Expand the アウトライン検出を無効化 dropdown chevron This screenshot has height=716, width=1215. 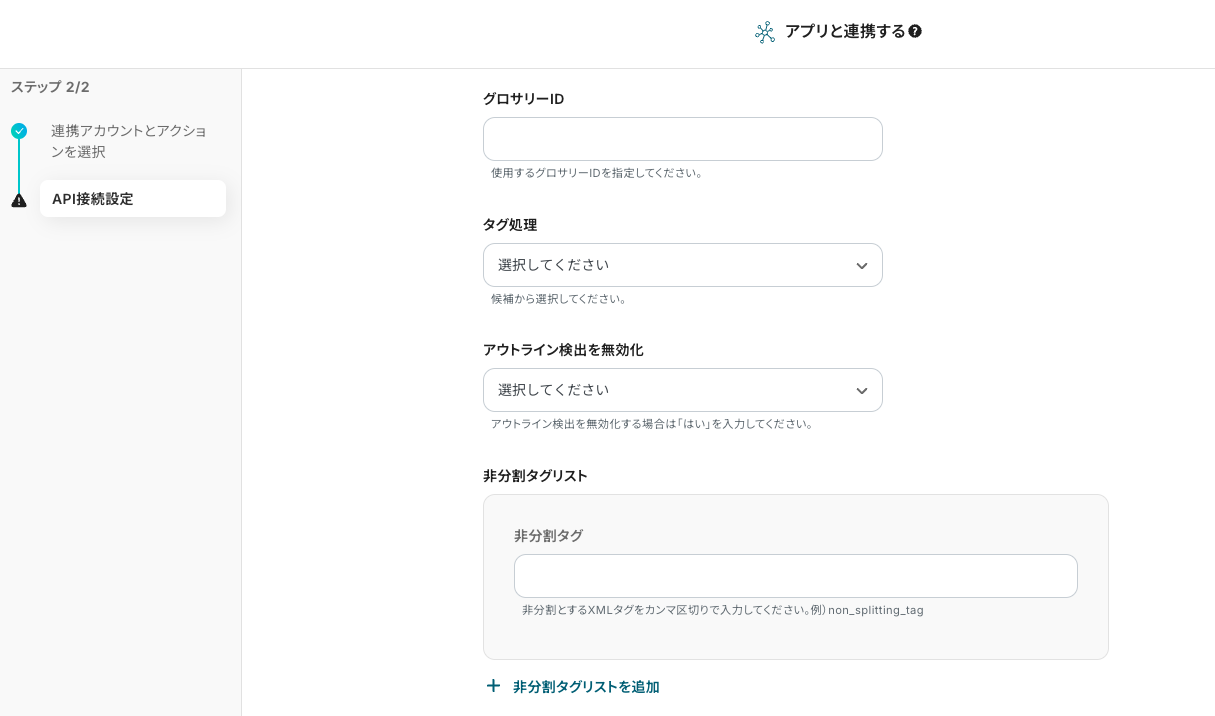[x=861, y=391]
